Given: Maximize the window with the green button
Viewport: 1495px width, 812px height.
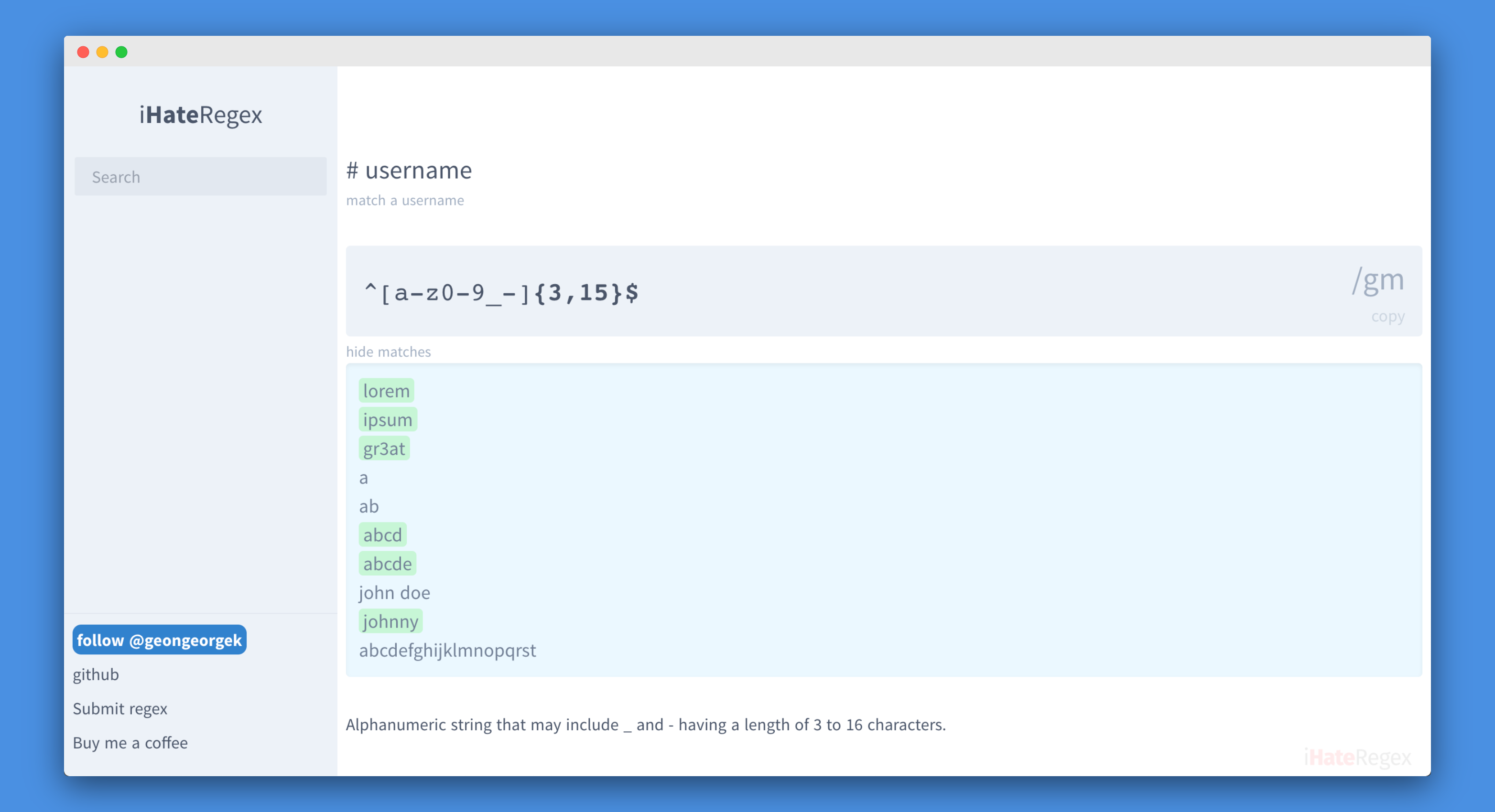Looking at the screenshot, I should click(121, 52).
